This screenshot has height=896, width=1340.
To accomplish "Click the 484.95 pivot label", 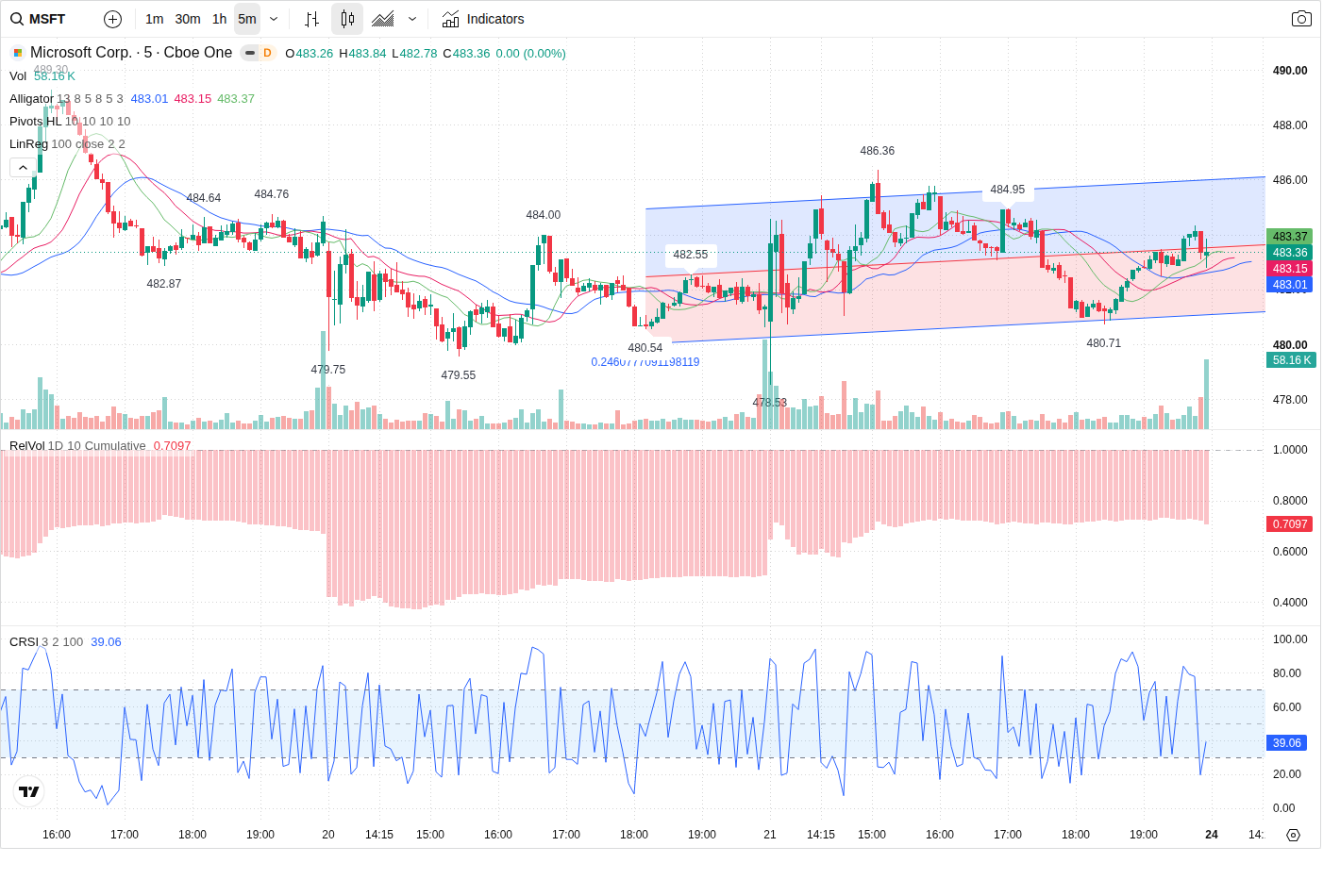I will tap(1008, 190).
